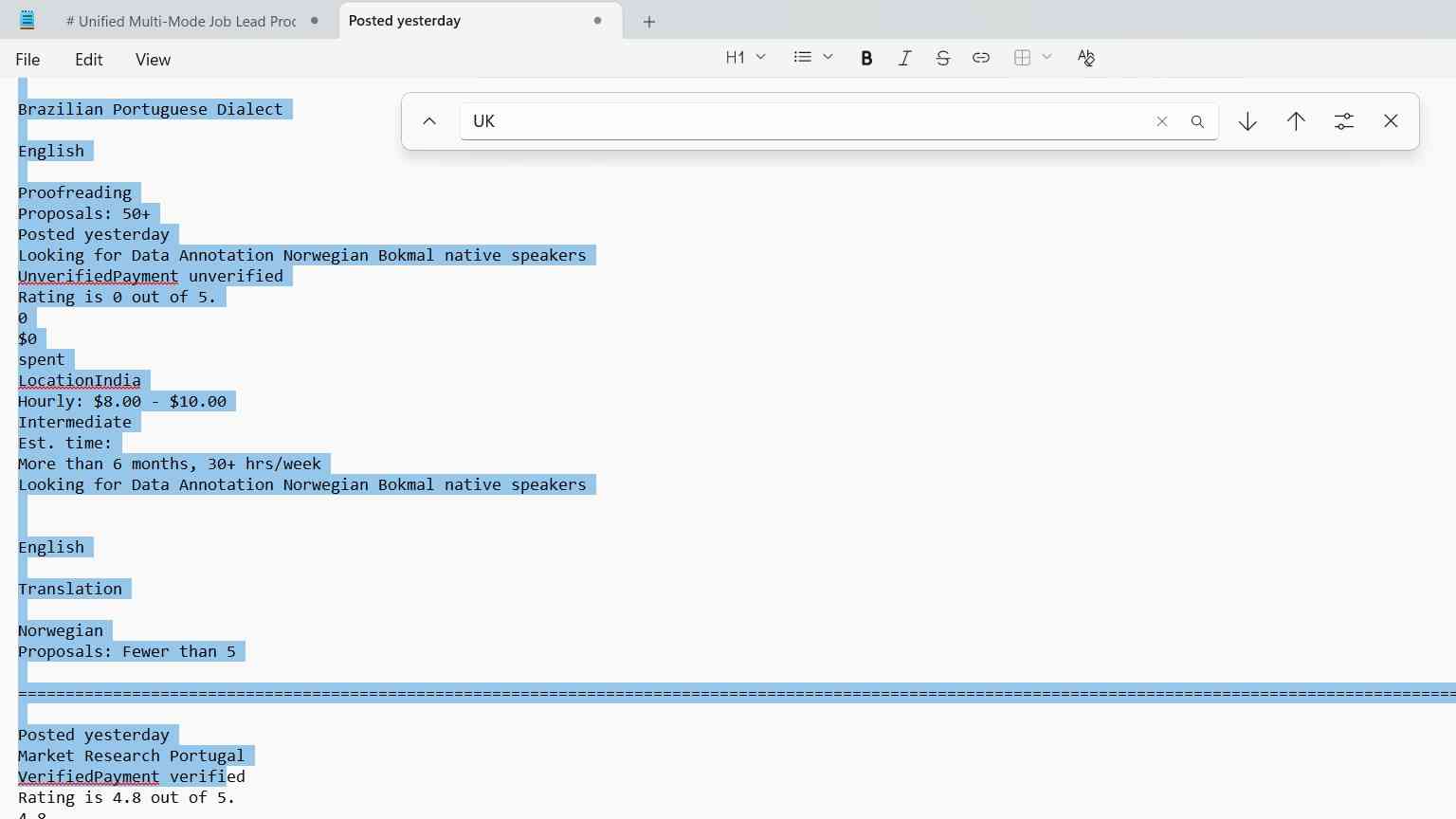Click the search magnifier icon
The height and width of the screenshot is (819, 1456).
(1197, 121)
